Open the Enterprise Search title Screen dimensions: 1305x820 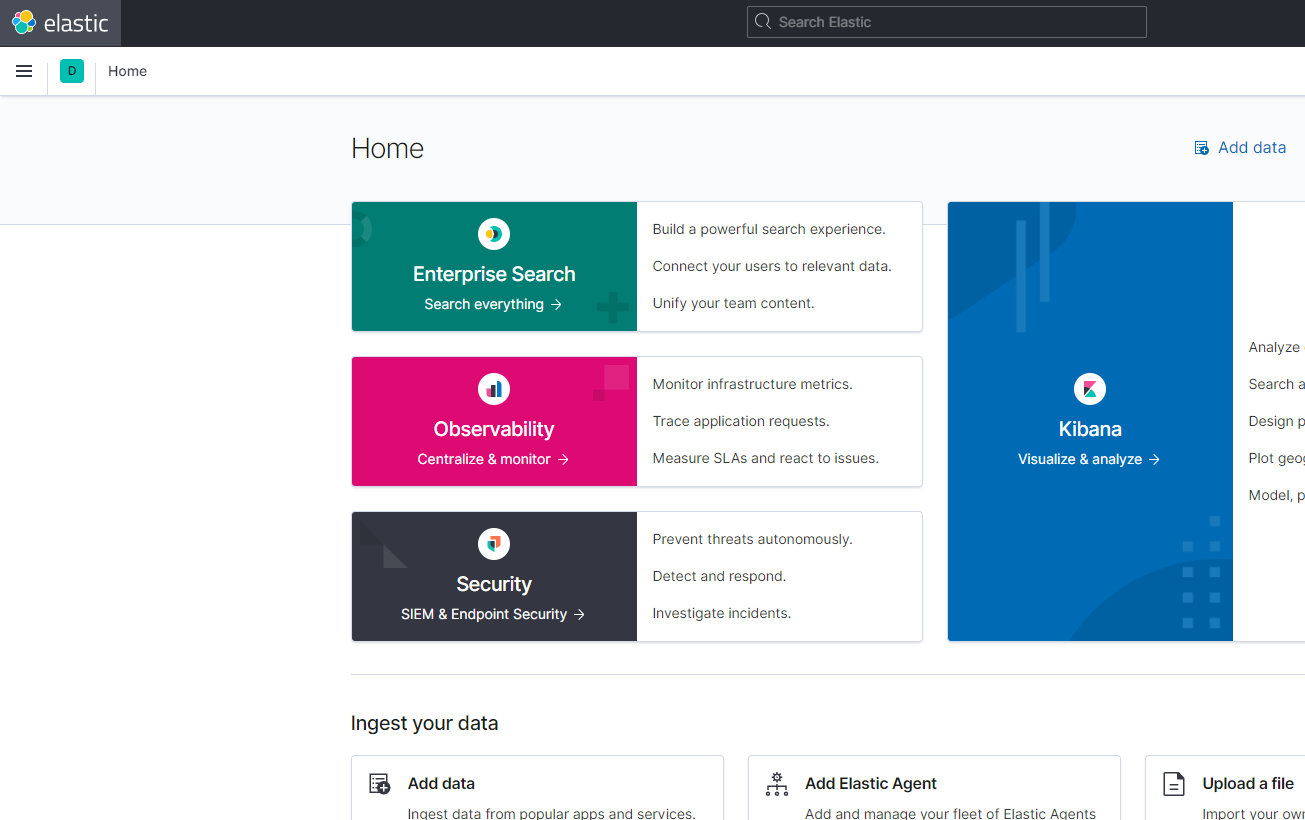(x=494, y=274)
